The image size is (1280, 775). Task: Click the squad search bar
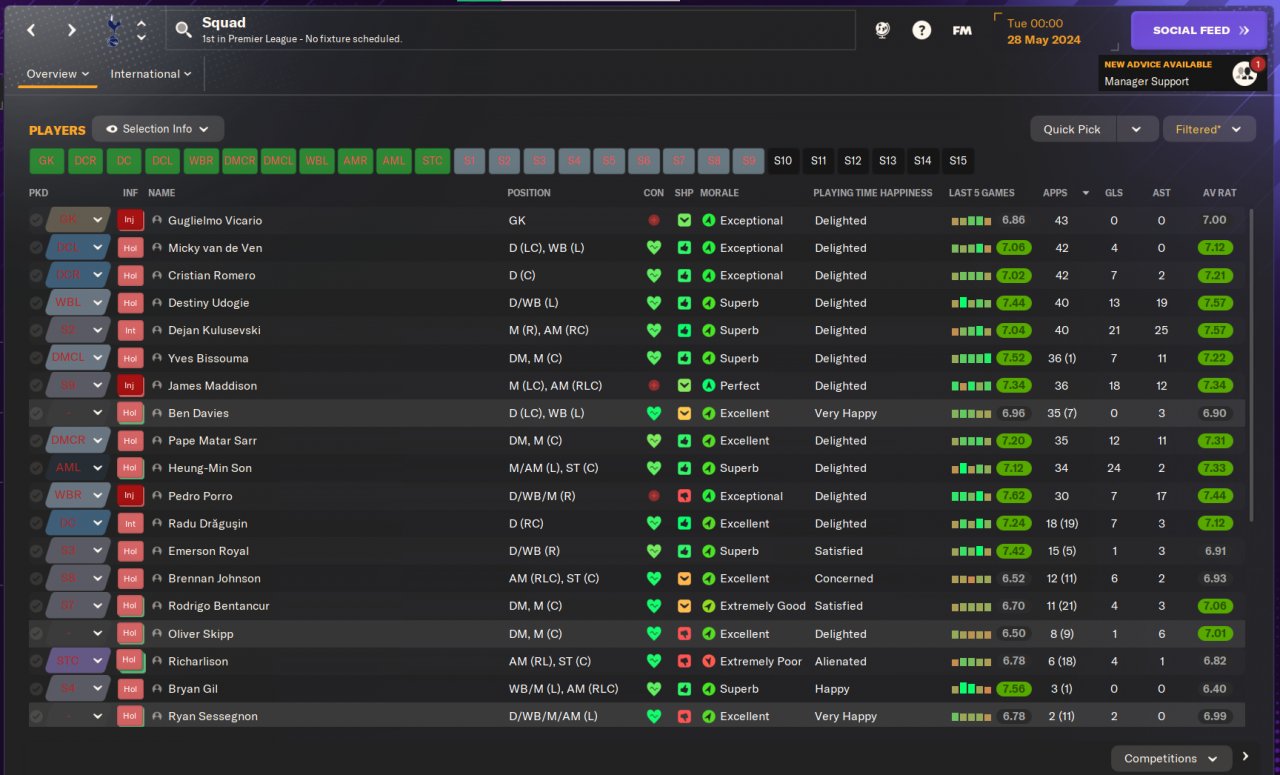coord(510,30)
